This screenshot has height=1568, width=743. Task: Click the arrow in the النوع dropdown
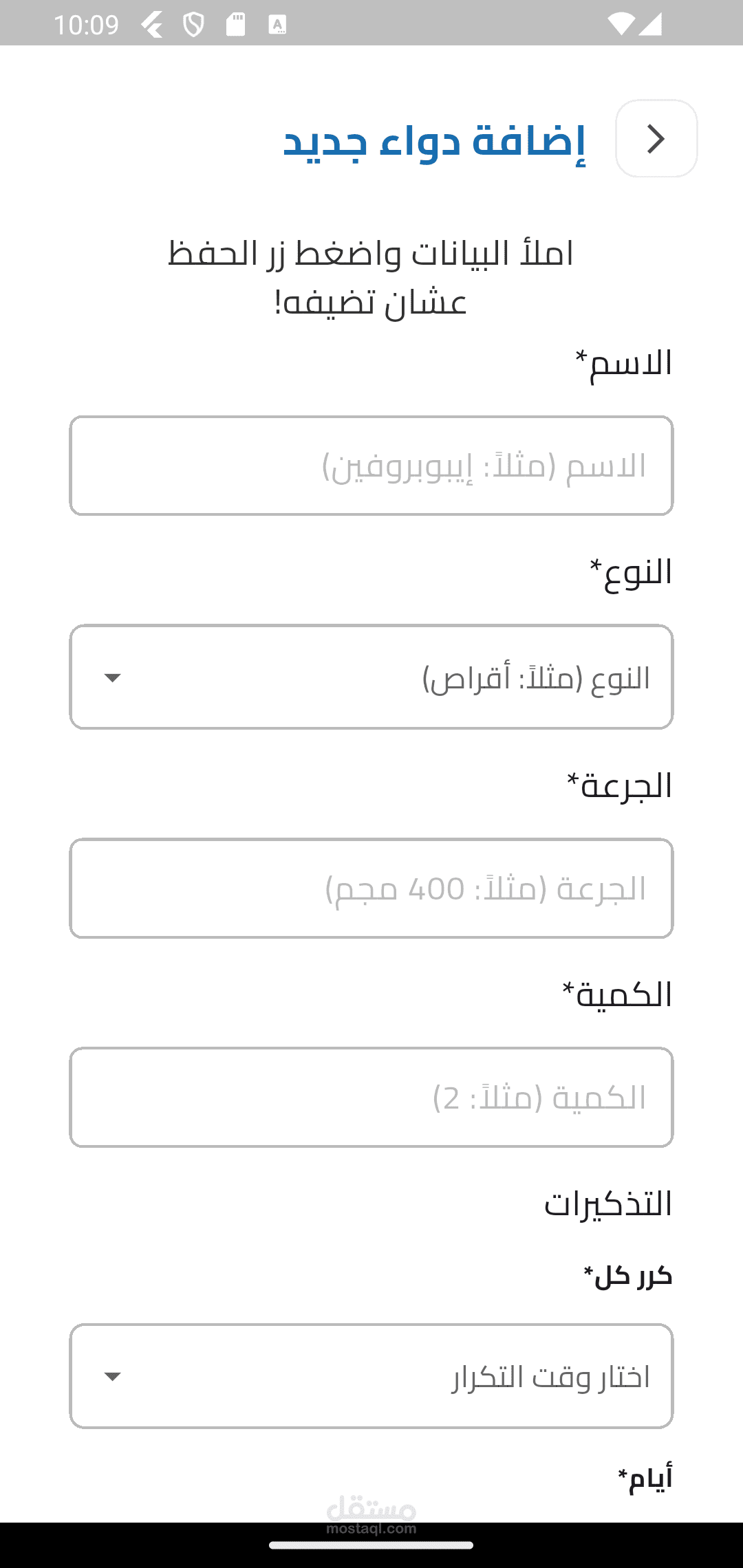click(112, 678)
